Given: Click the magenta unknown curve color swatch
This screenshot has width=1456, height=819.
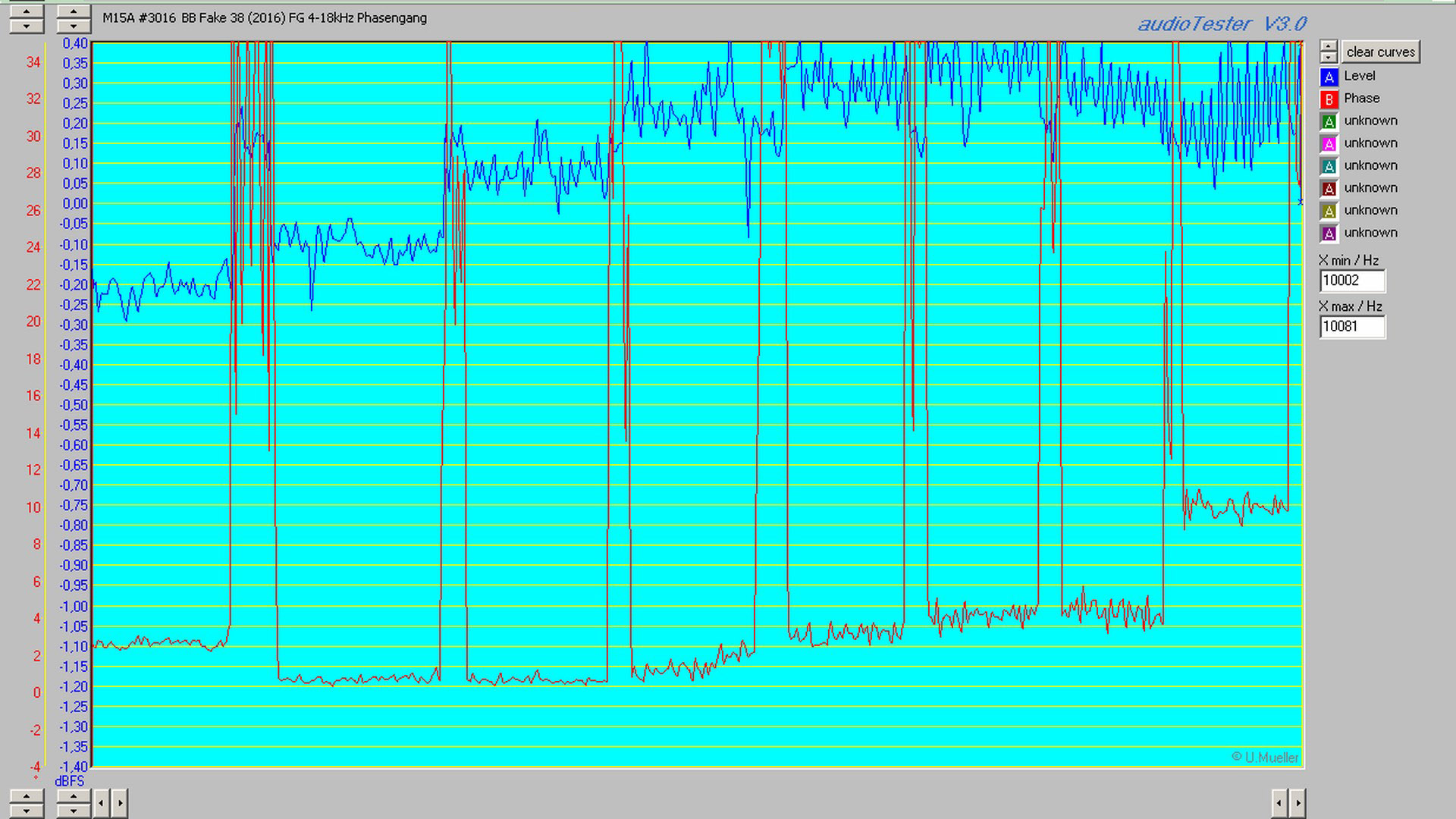Looking at the screenshot, I should [x=1329, y=144].
